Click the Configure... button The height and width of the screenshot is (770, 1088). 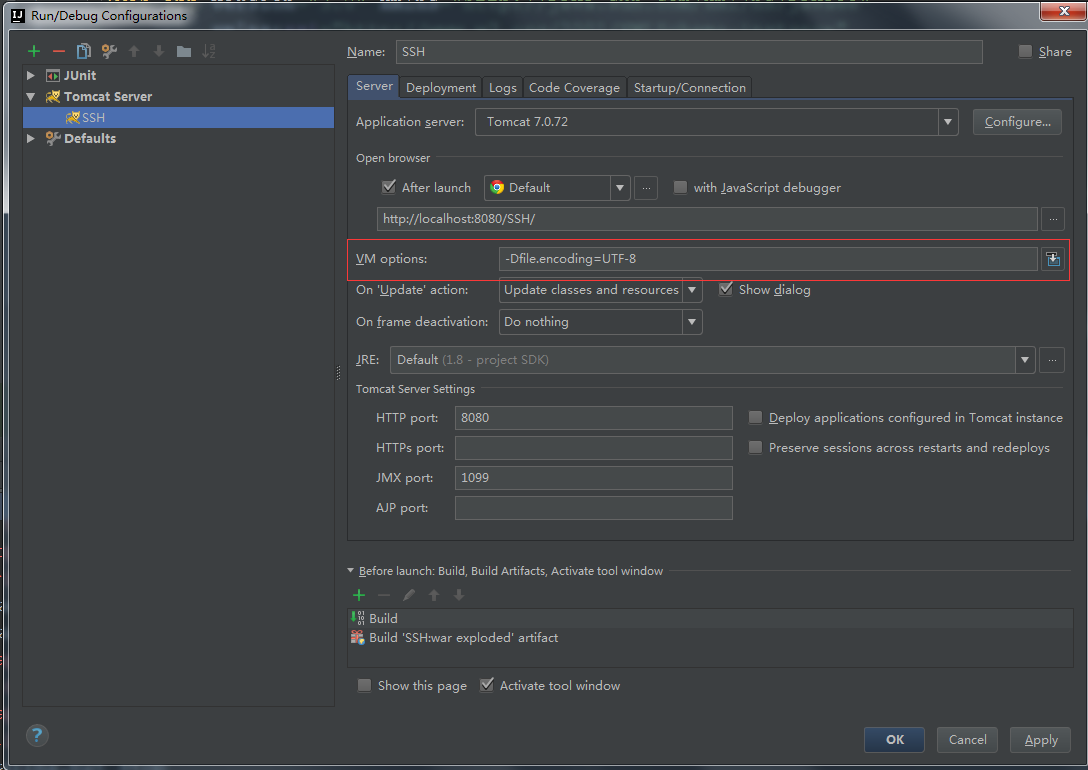[x=1017, y=122]
